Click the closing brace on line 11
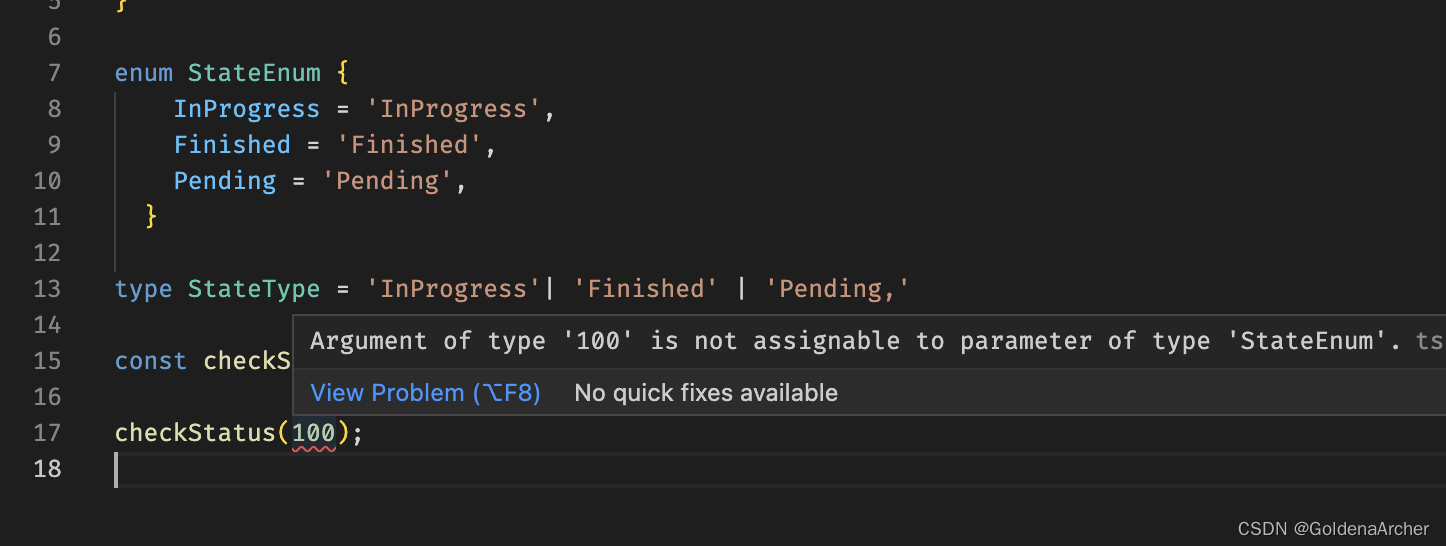 point(151,216)
